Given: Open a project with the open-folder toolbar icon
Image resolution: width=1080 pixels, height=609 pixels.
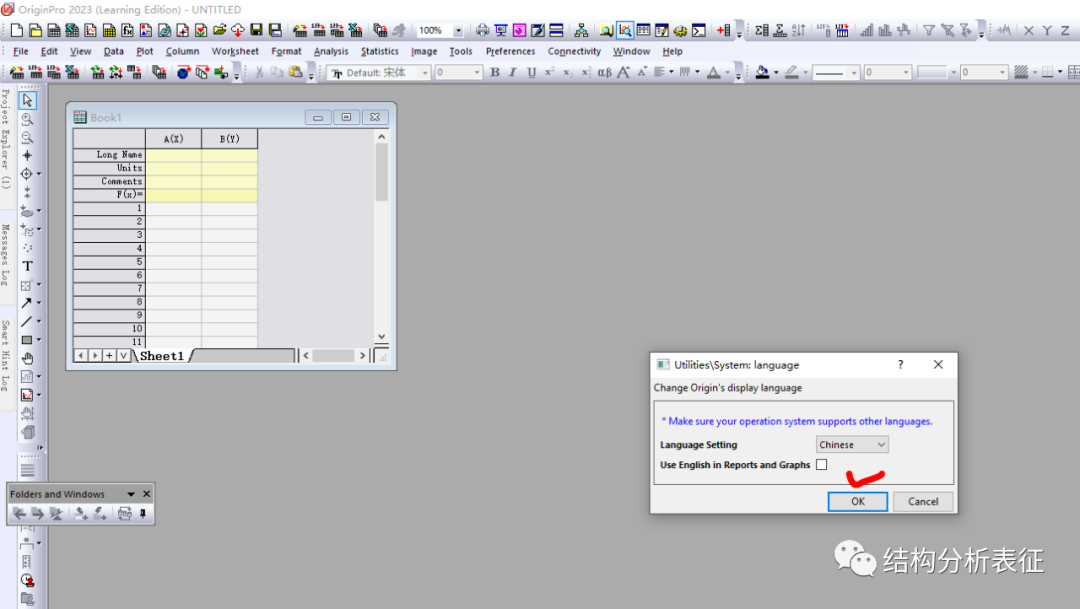Looking at the screenshot, I should click(x=219, y=30).
